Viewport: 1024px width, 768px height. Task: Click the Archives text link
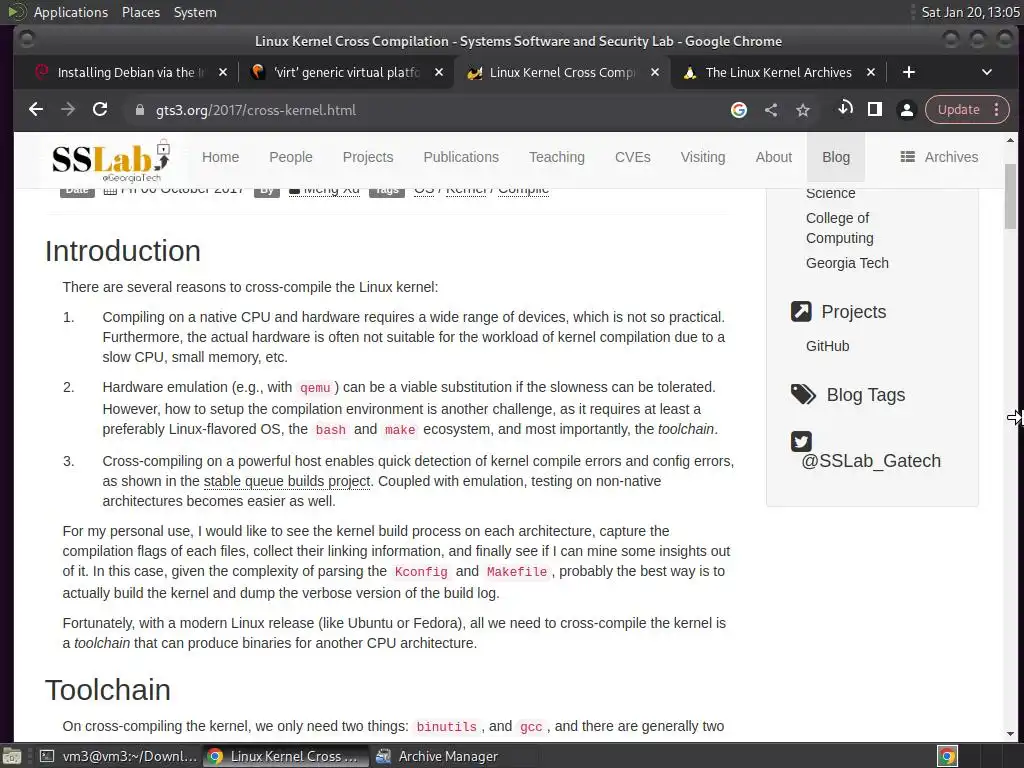951,157
